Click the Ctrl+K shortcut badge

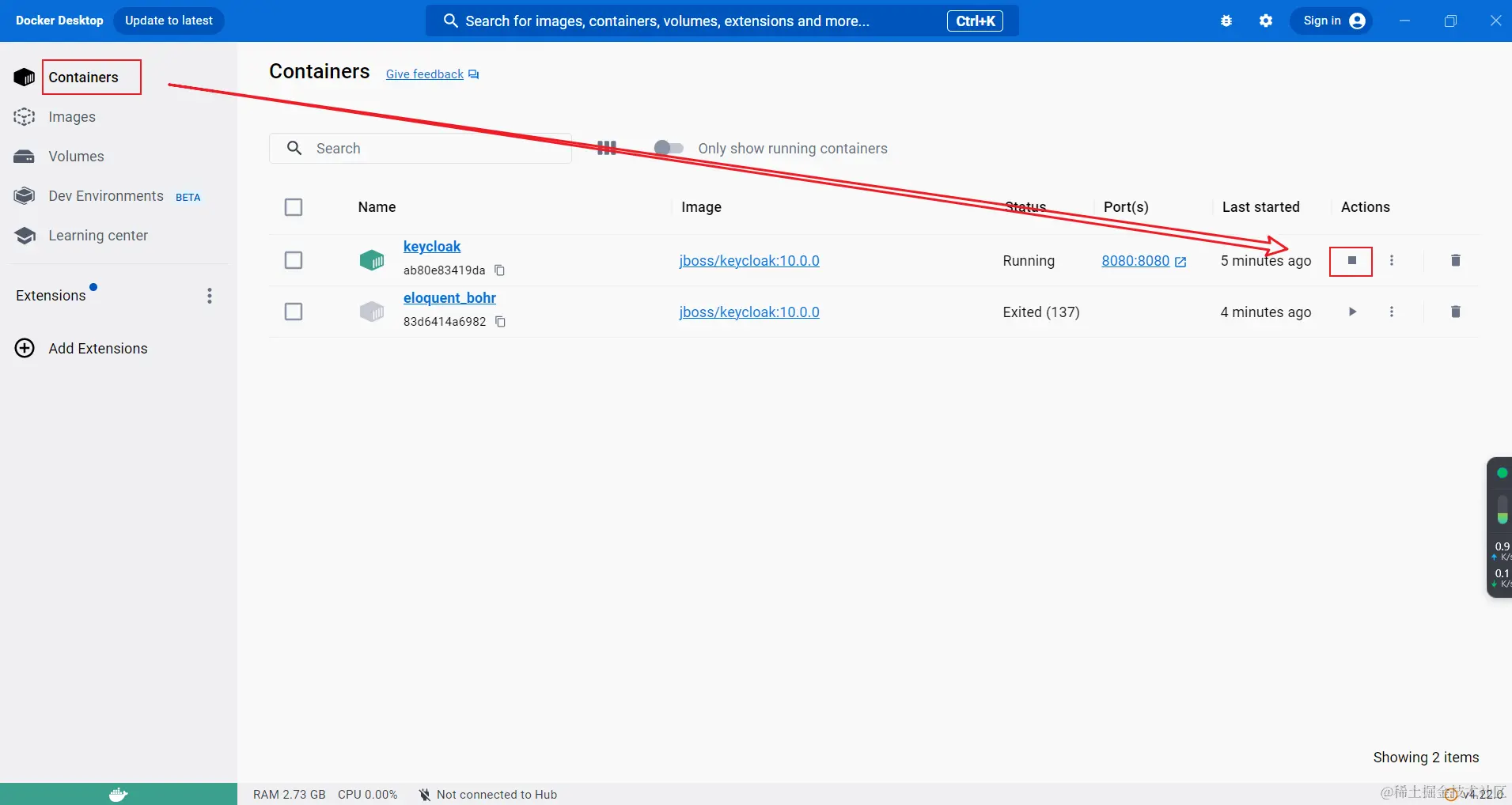pos(975,21)
